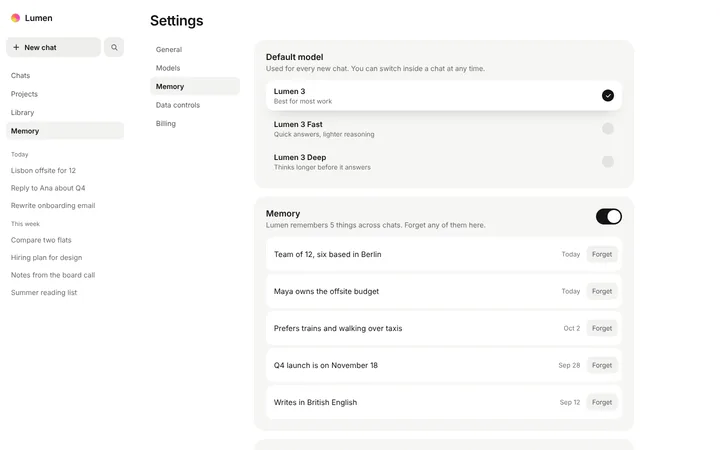Image resolution: width=720 pixels, height=450 pixels.
Task: Click the Lumen logo icon
Action: [16, 18]
